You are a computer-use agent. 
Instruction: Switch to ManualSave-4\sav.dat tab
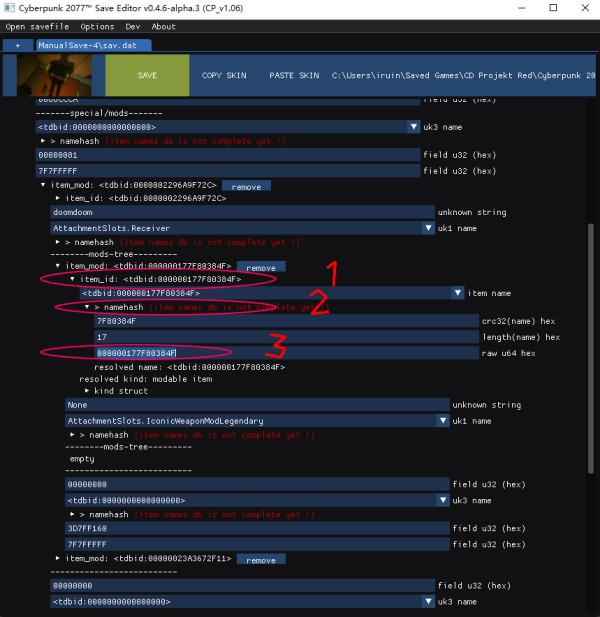94,46
